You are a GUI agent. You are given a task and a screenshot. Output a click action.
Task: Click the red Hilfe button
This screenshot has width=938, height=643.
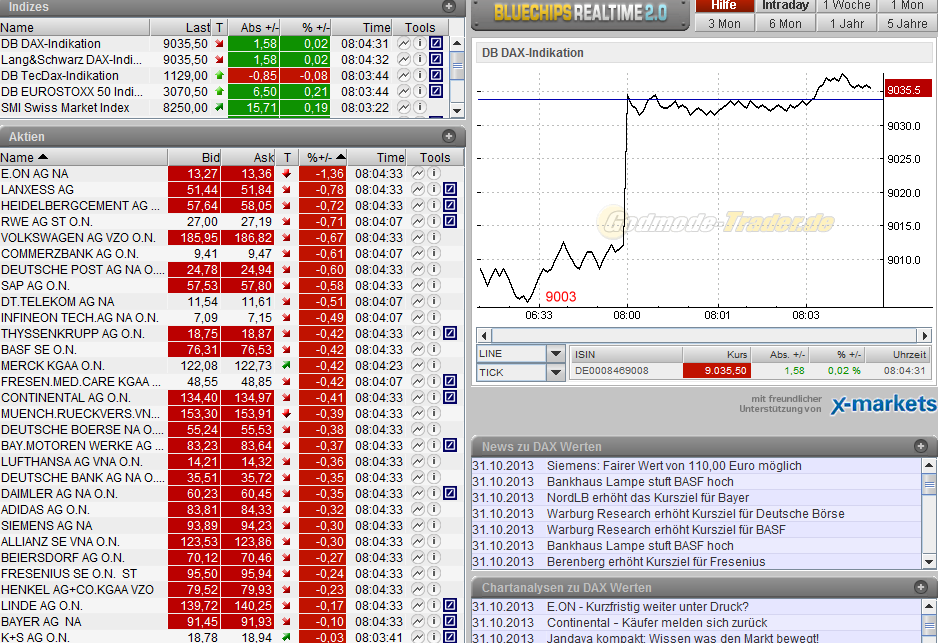724,6
